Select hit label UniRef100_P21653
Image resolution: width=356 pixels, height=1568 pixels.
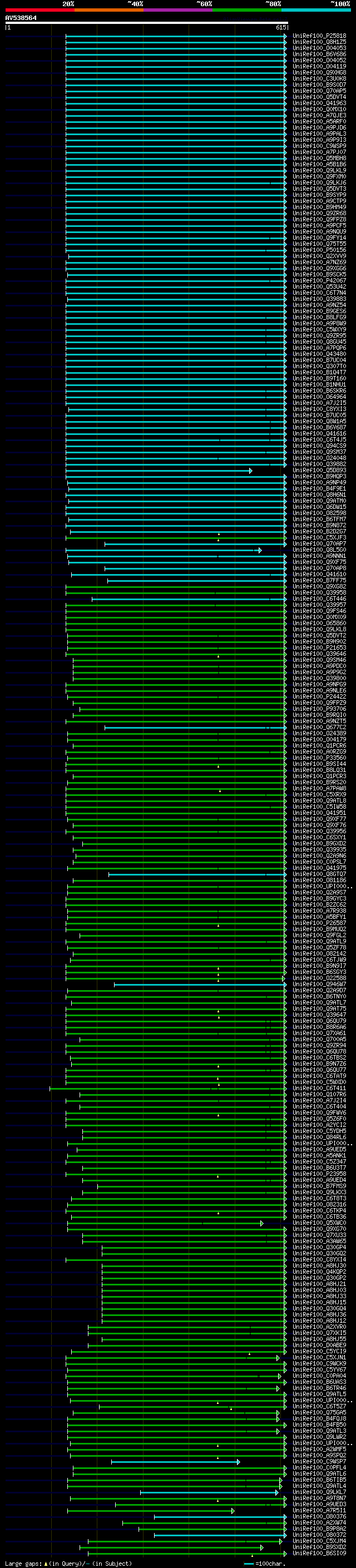tap(319, 647)
